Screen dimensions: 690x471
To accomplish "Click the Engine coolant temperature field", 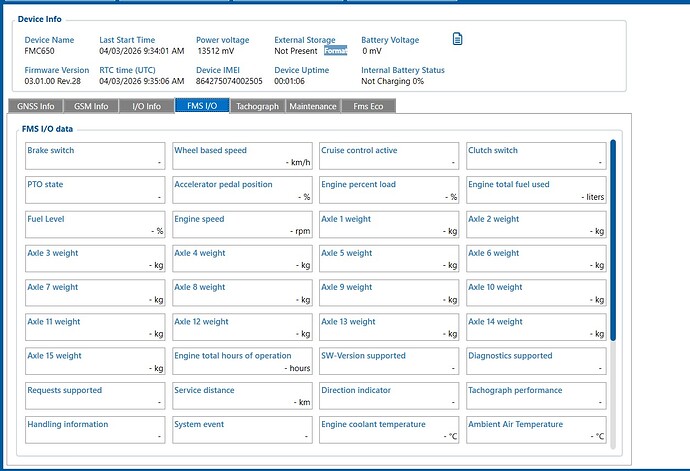I will (388, 430).
